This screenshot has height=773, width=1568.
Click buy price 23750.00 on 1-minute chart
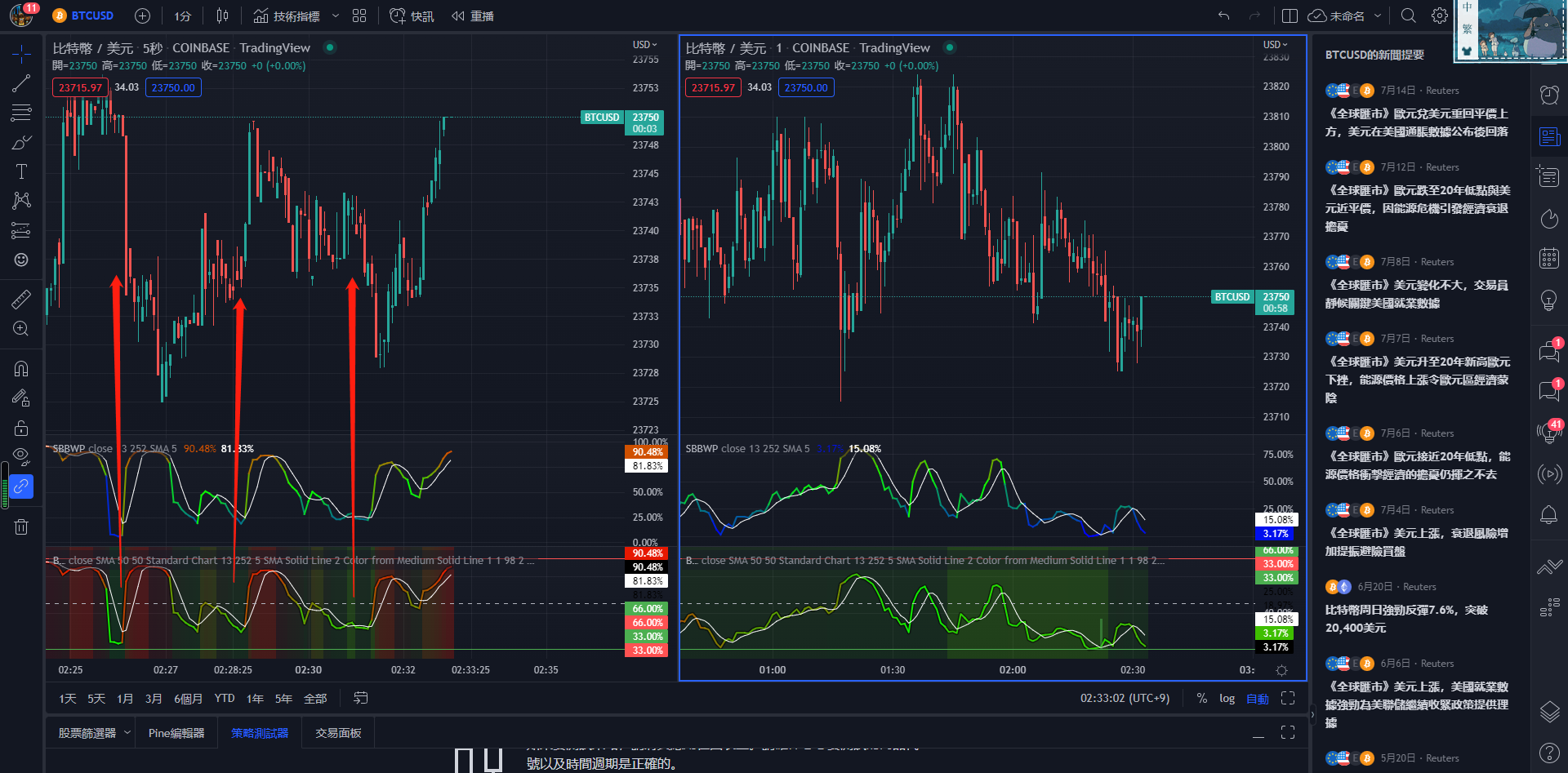pos(806,87)
